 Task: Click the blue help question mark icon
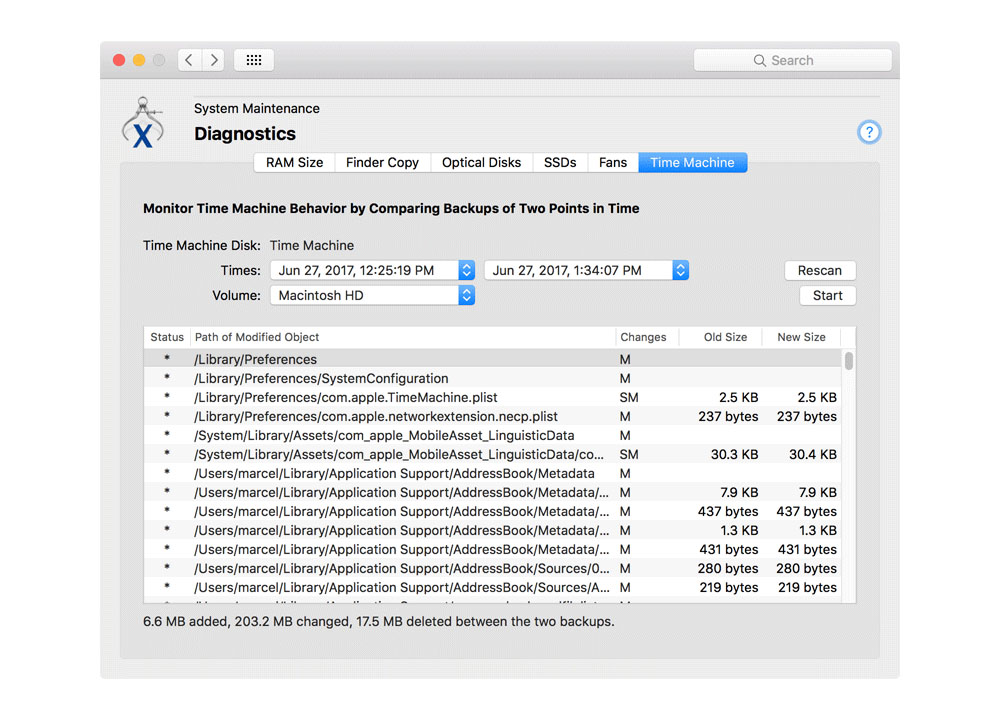pyautogui.click(x=869, y=132)
